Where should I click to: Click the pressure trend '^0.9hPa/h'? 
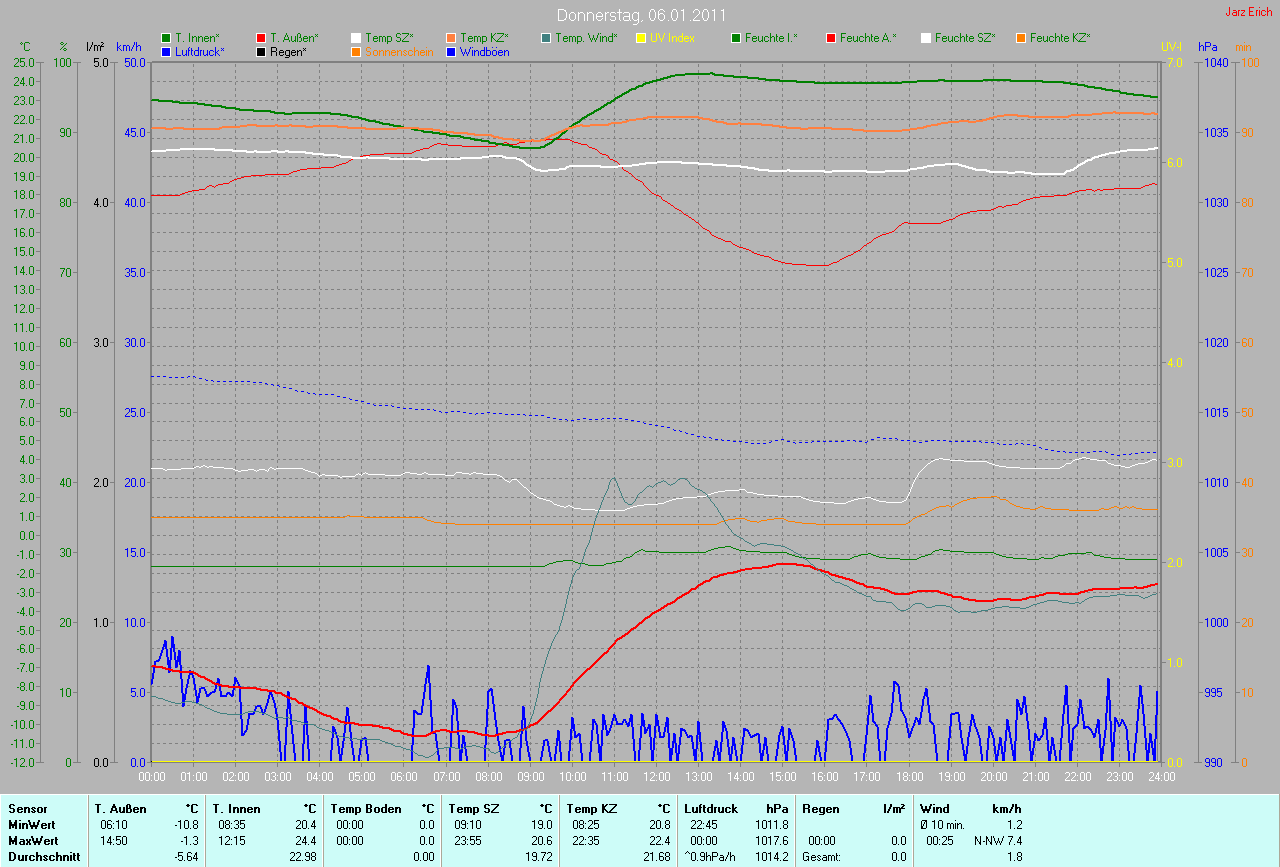[x=712, y=857]
